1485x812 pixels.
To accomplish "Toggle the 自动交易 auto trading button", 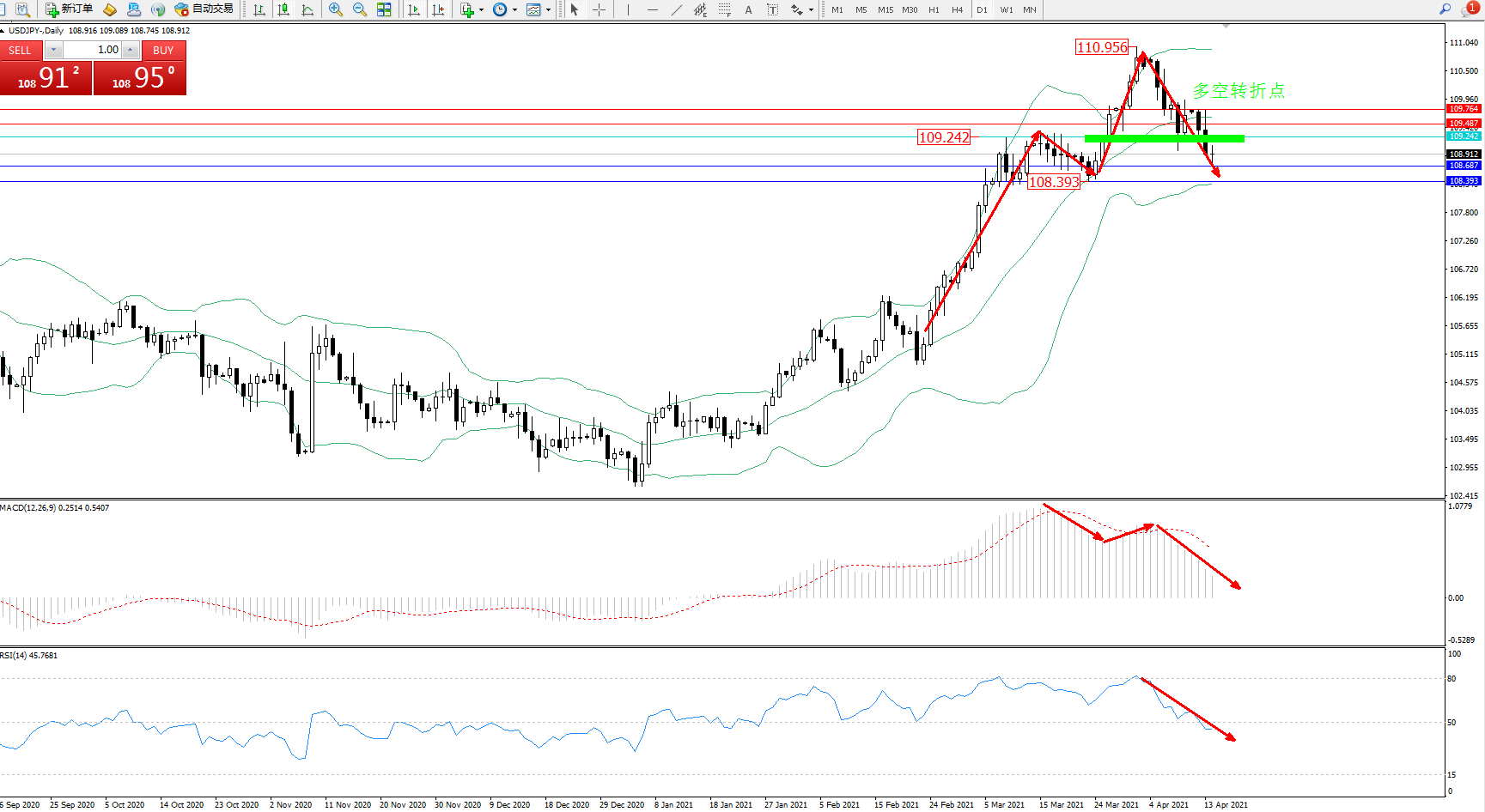I will 204,9.
